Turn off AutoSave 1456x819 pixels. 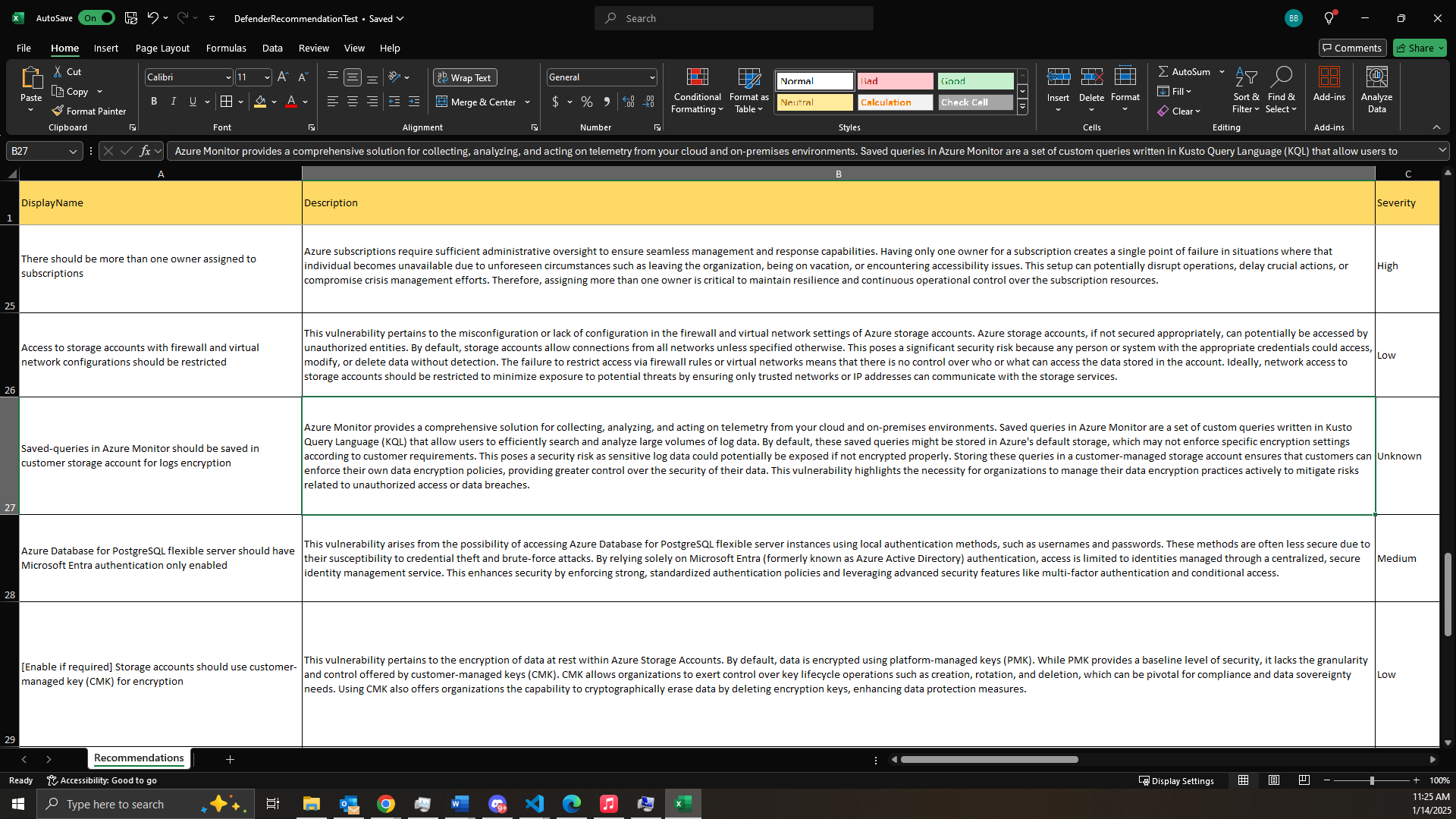point(96,17)
